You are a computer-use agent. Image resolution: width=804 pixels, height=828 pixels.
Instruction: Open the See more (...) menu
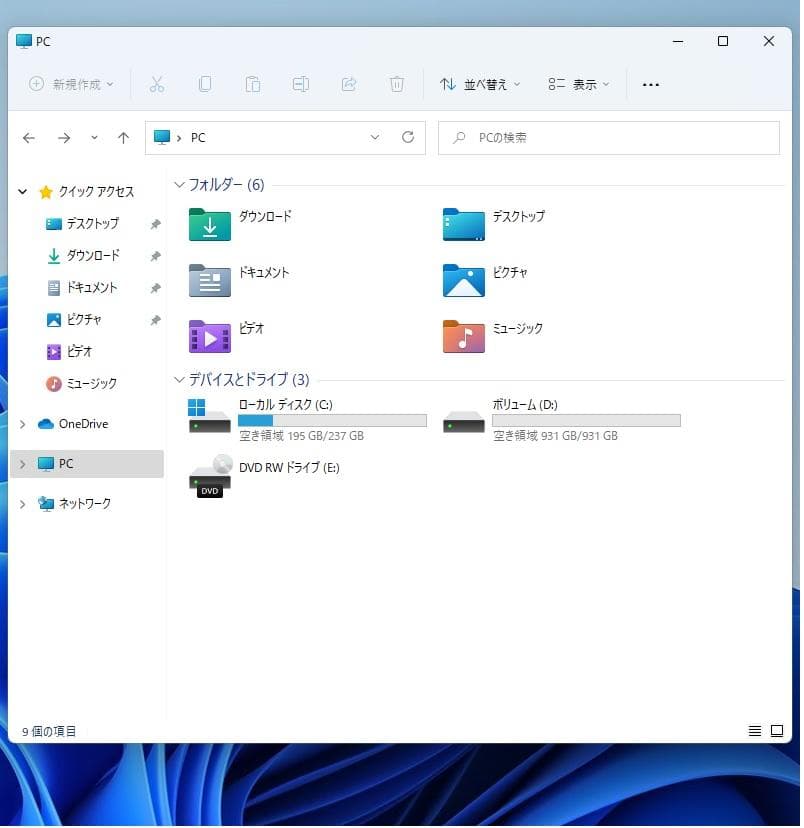point(651,85)
